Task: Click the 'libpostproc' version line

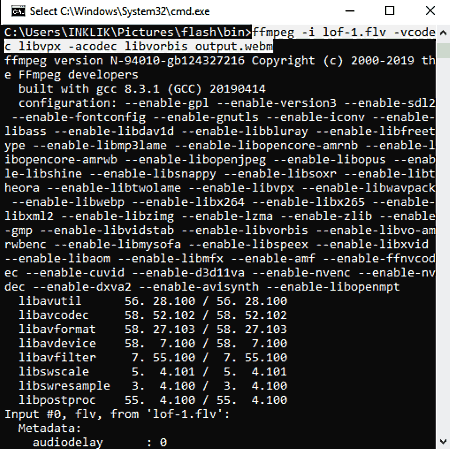Action: pos(153,400)
